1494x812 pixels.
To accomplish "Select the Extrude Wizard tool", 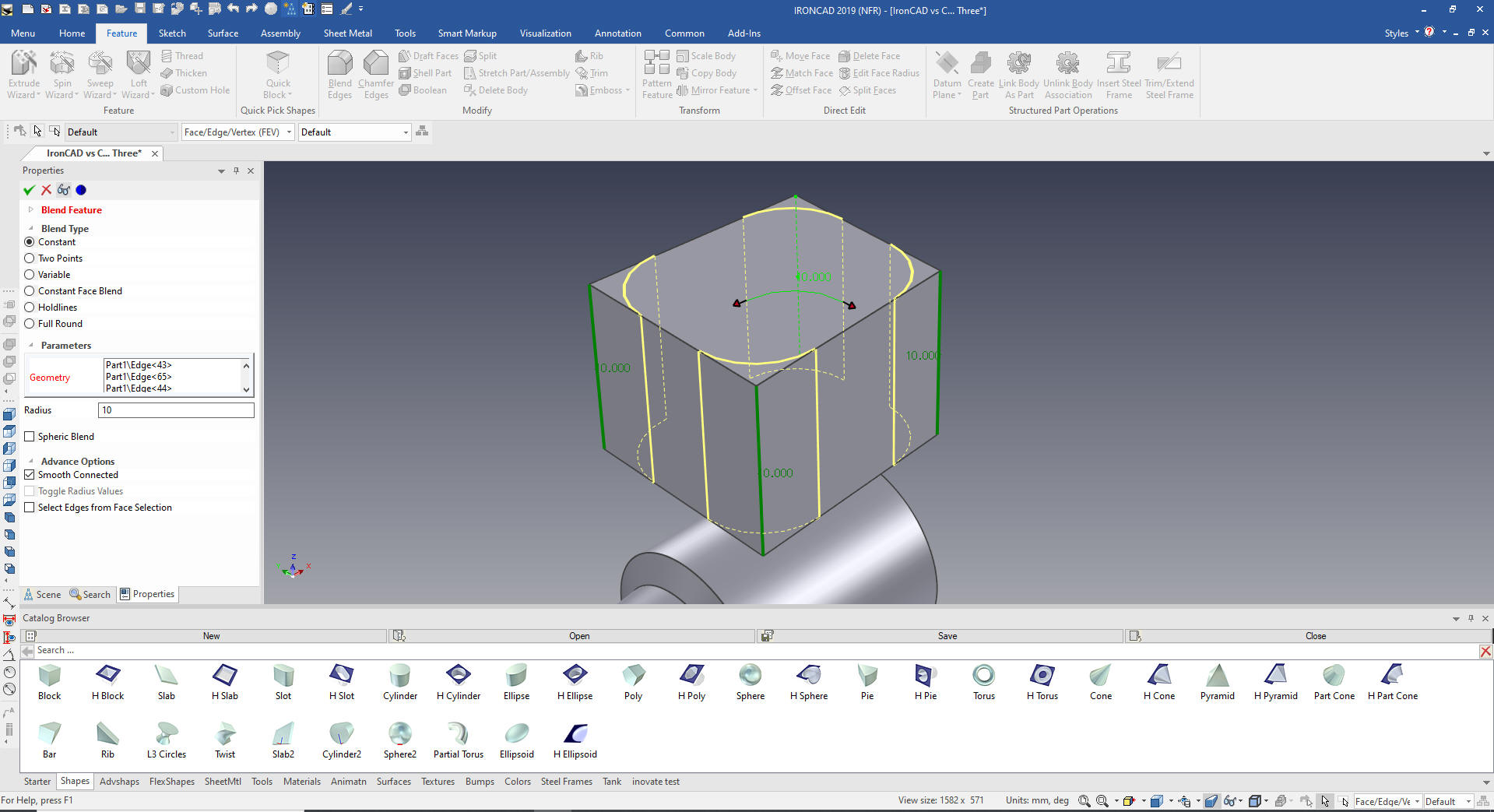I will point(24,64).
